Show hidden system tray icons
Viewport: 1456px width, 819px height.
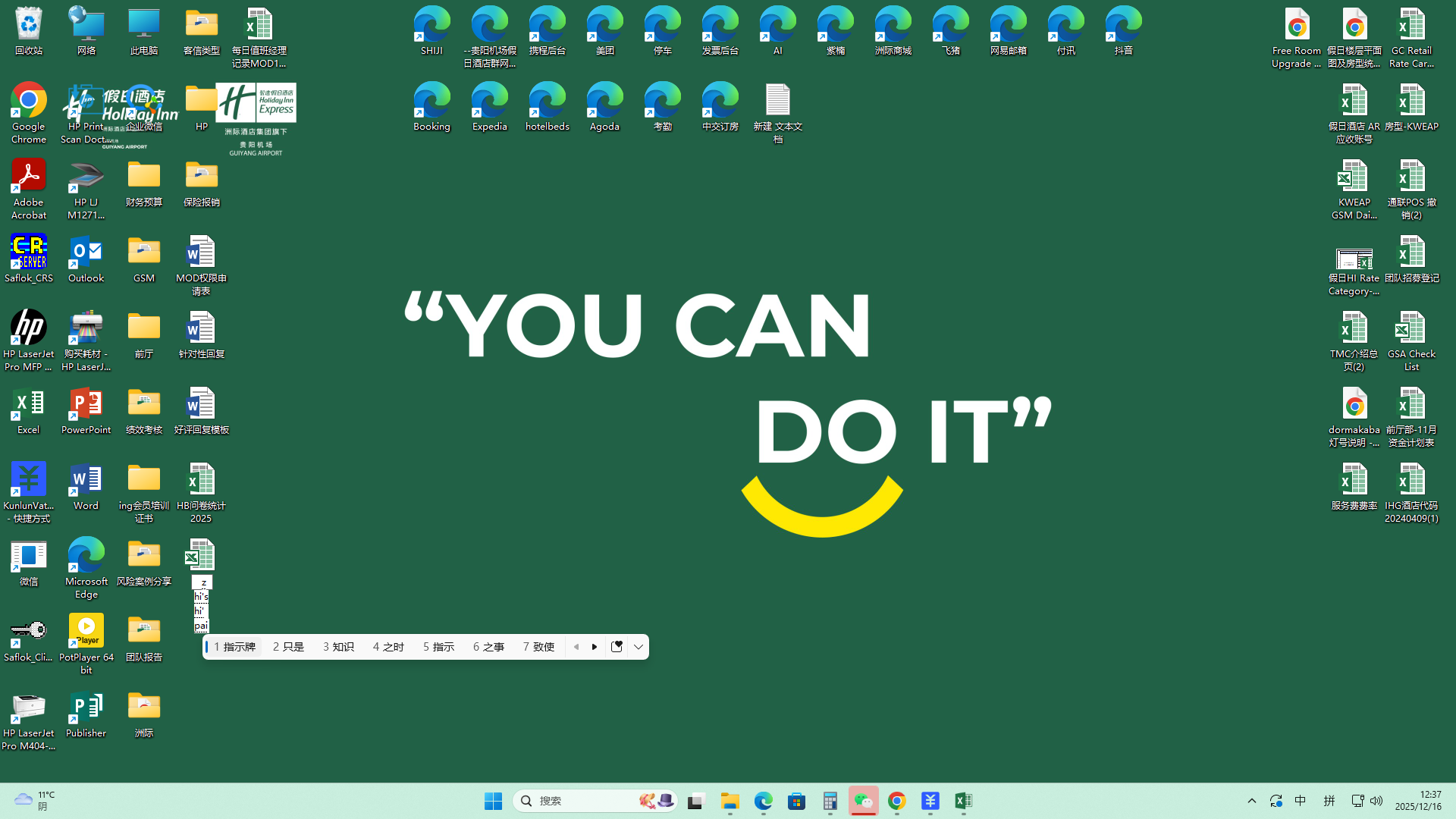[1252, 801]
